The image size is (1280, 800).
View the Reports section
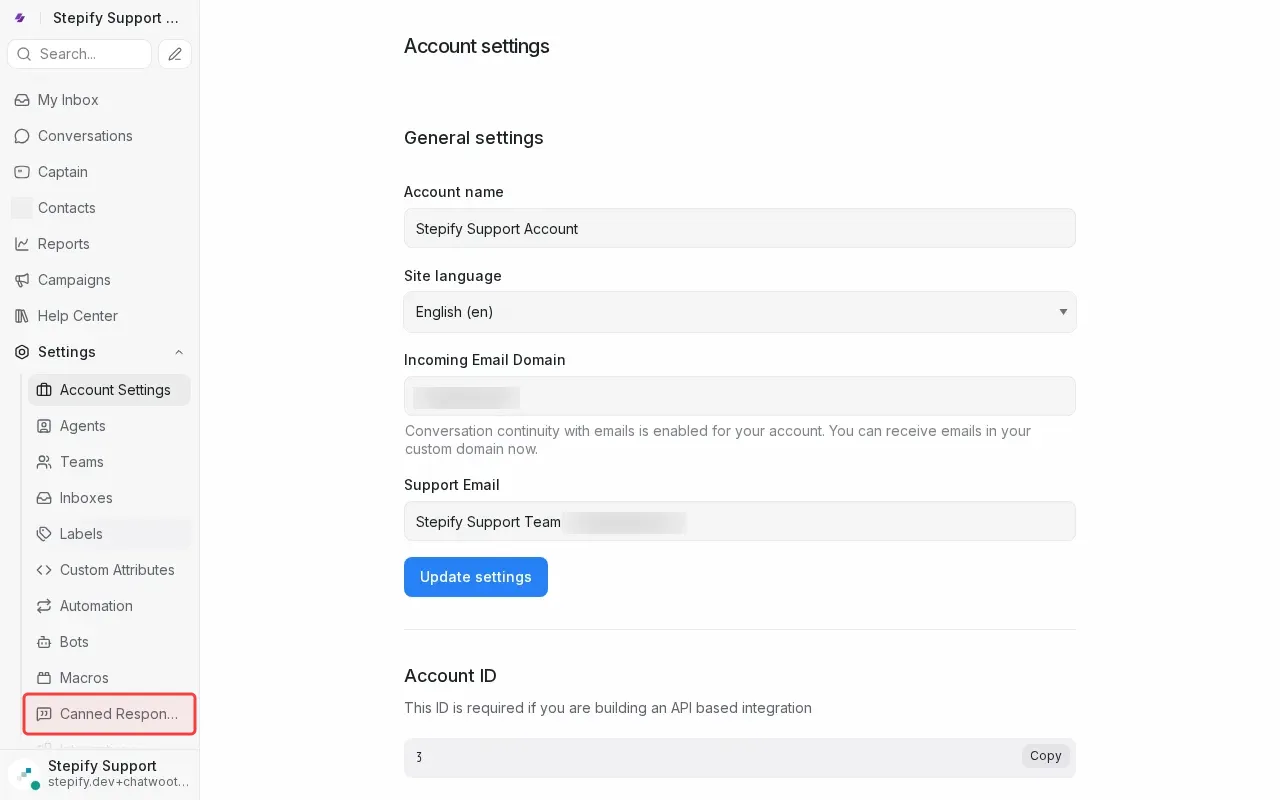(21, 244)
